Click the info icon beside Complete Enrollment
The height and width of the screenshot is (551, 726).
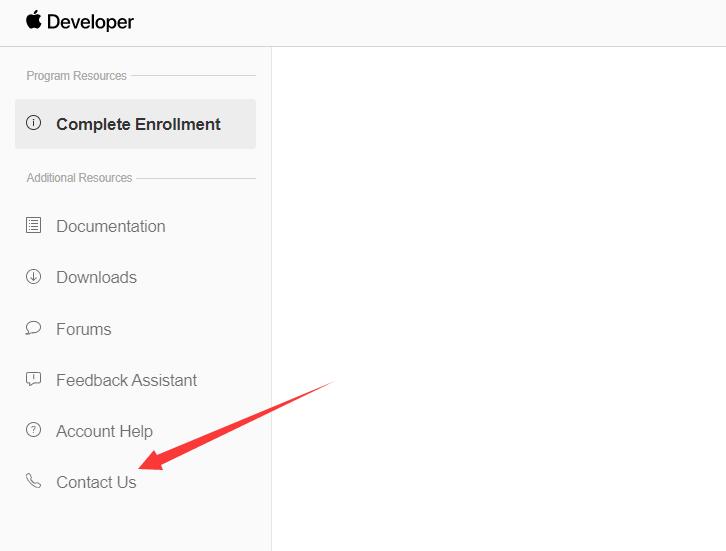[x=33, y=123]
